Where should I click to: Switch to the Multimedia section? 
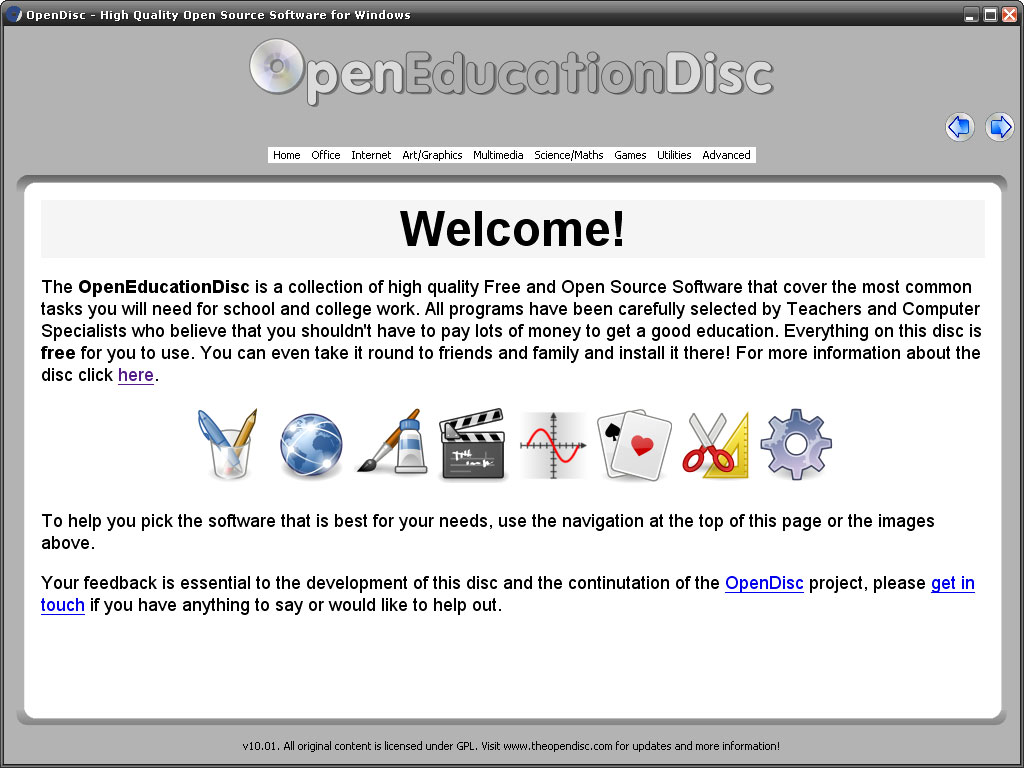498,155
